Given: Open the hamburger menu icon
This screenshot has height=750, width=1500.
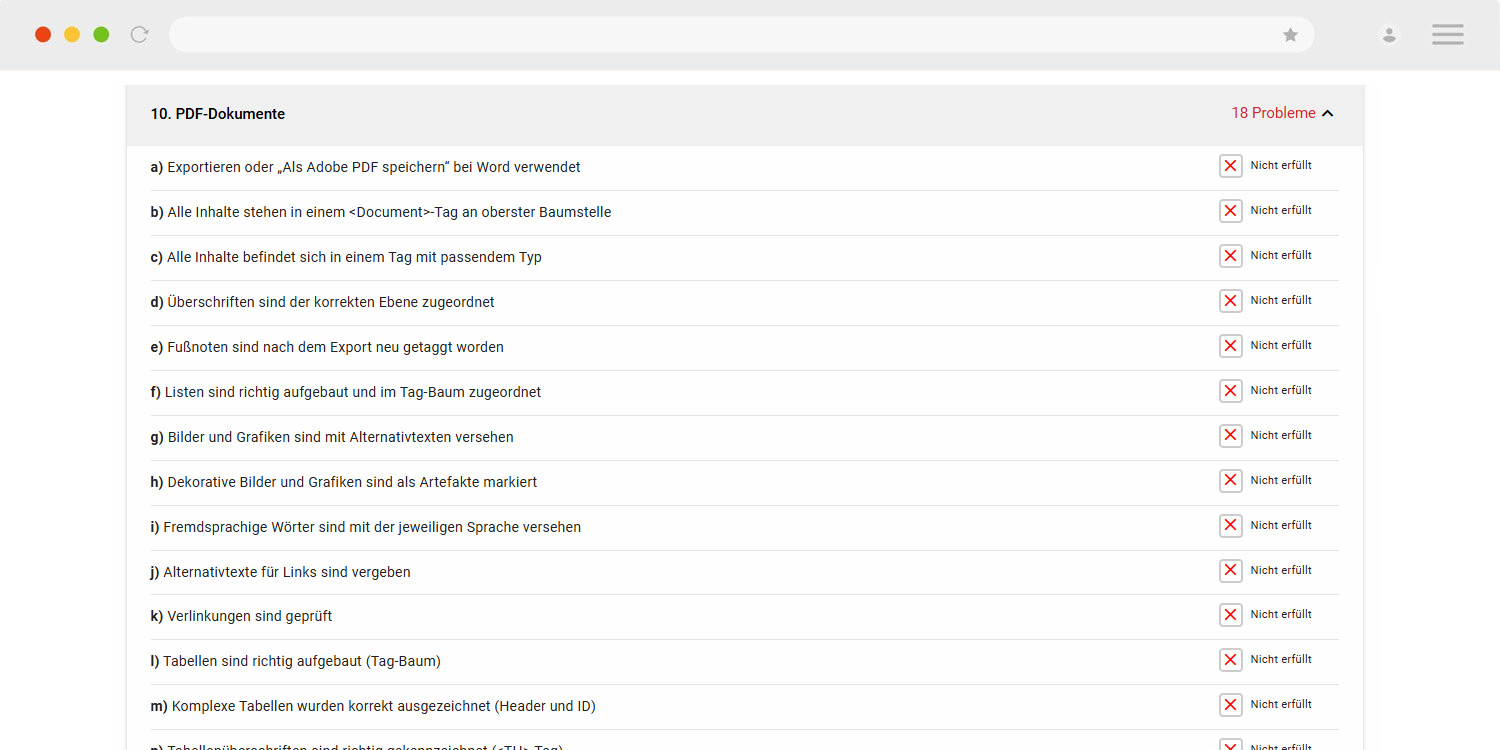Looking at the screenshot, I should point(1447,35).
